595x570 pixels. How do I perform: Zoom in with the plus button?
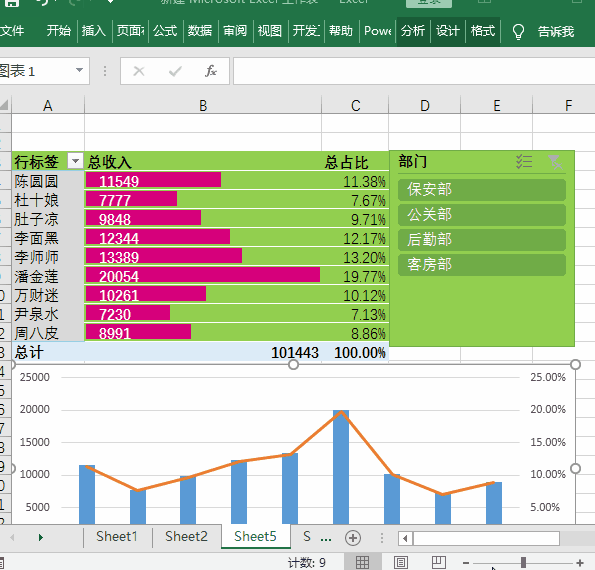click(579, 563)
